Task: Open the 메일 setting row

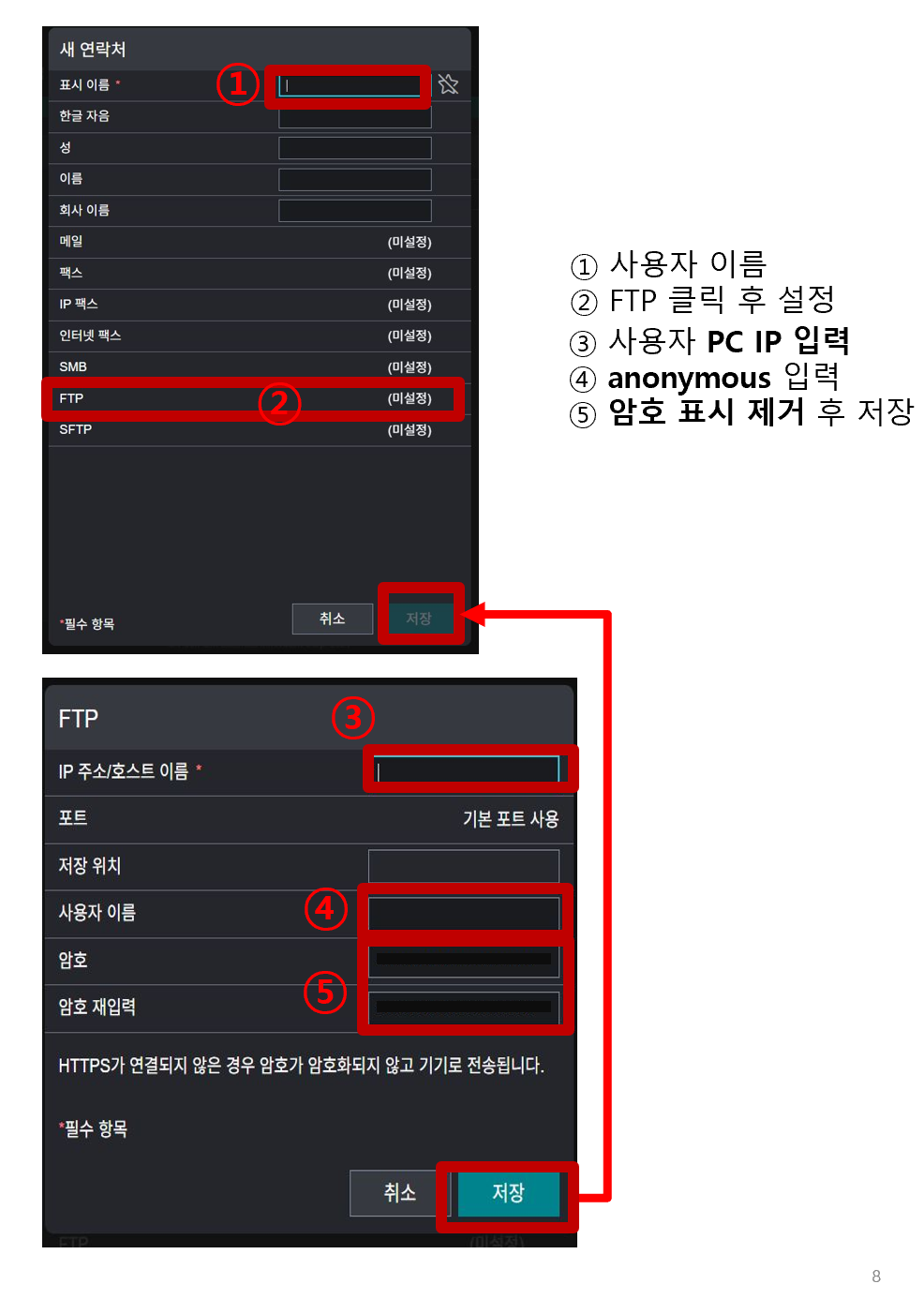Action: (260, 242)
